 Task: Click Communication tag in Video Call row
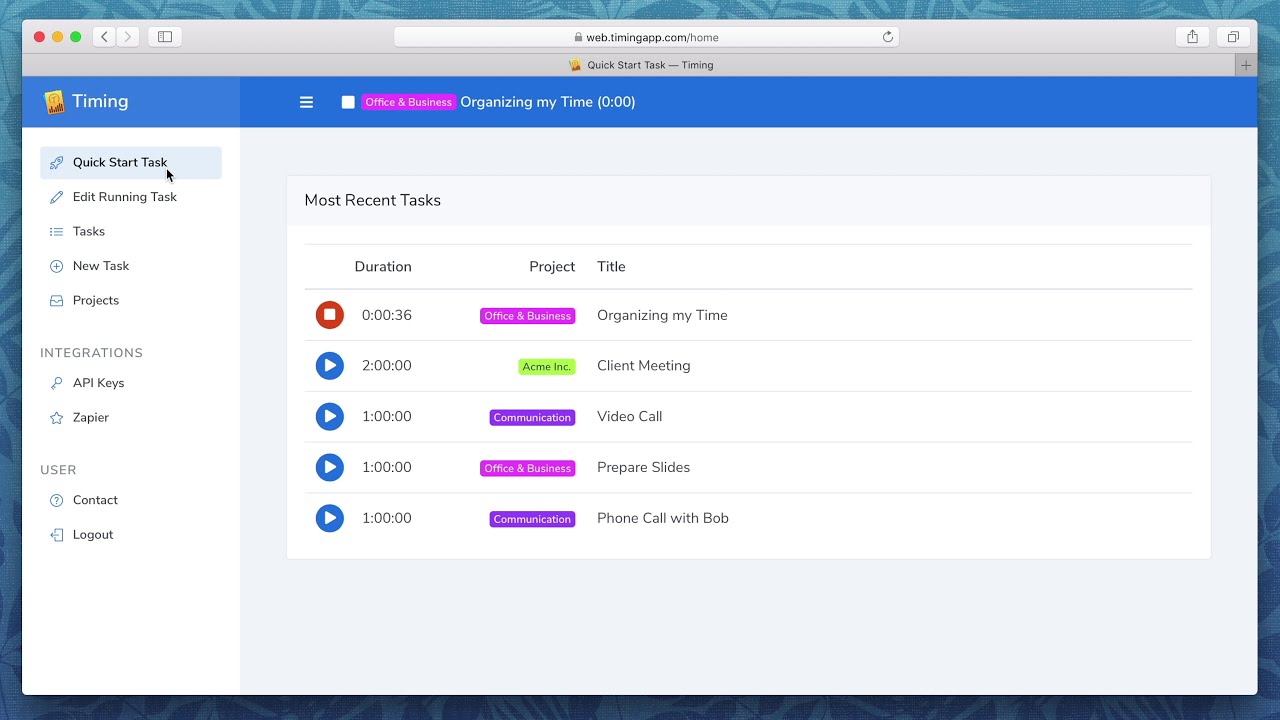click(x=532, y=418)
